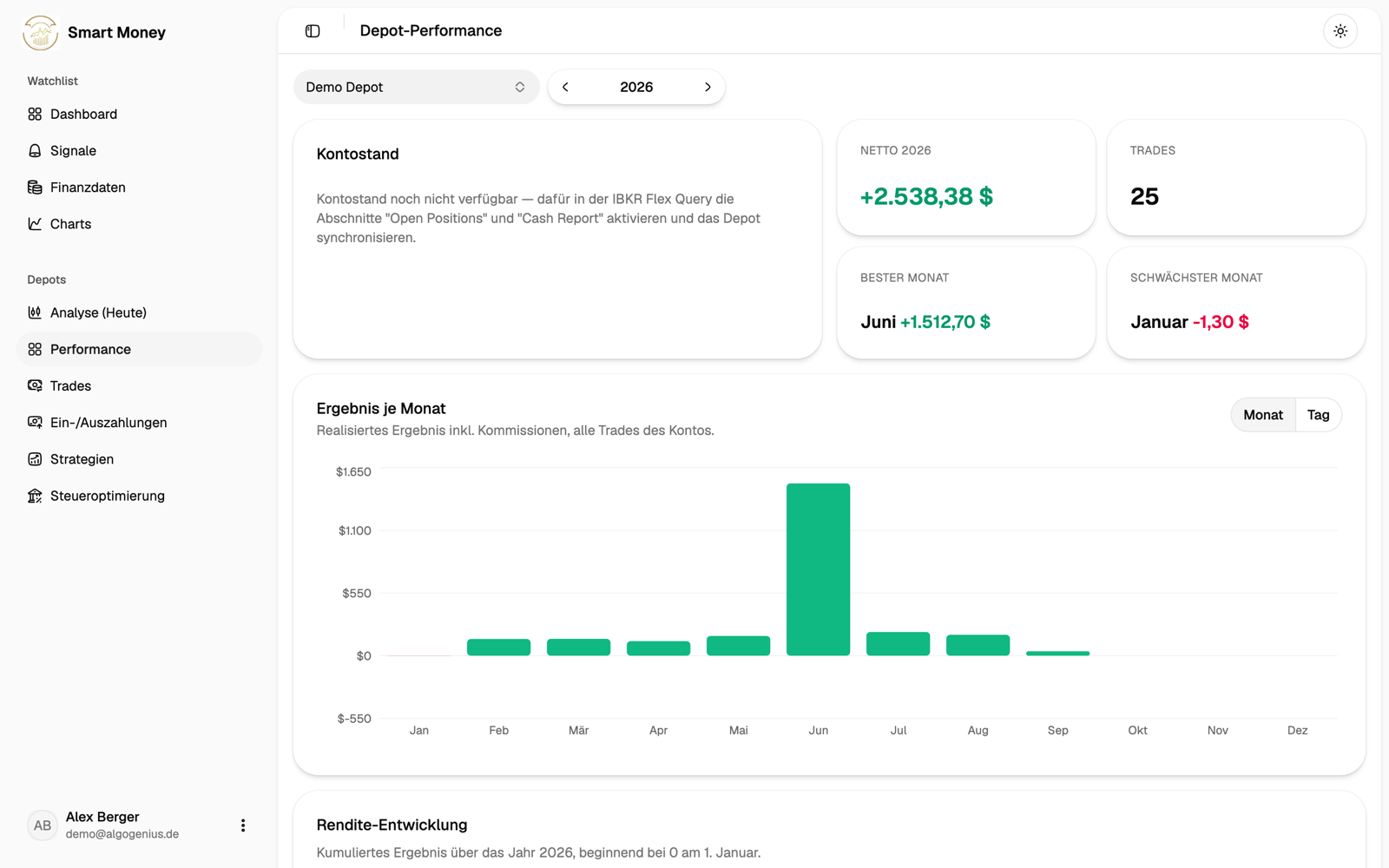Image resolution: width=1389 pixels, height=868 pixels.
Task: Go to previous year with left chevron
Action: click(x=565, y=87)
